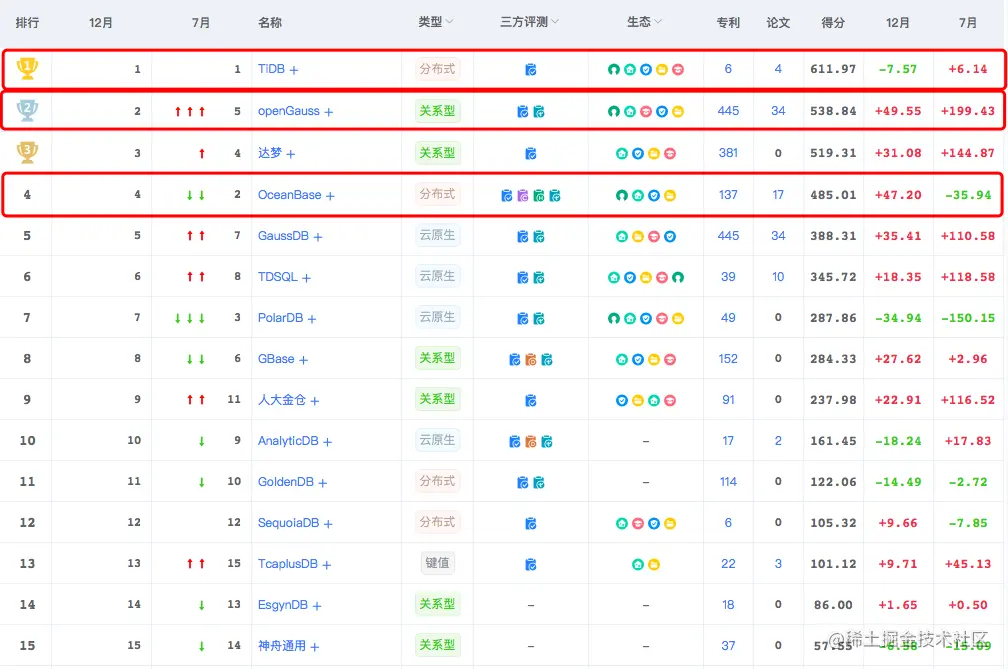Click the plus icon beside TiDB
This screenshot has width=1008, height=669.
tap(294, 70)
